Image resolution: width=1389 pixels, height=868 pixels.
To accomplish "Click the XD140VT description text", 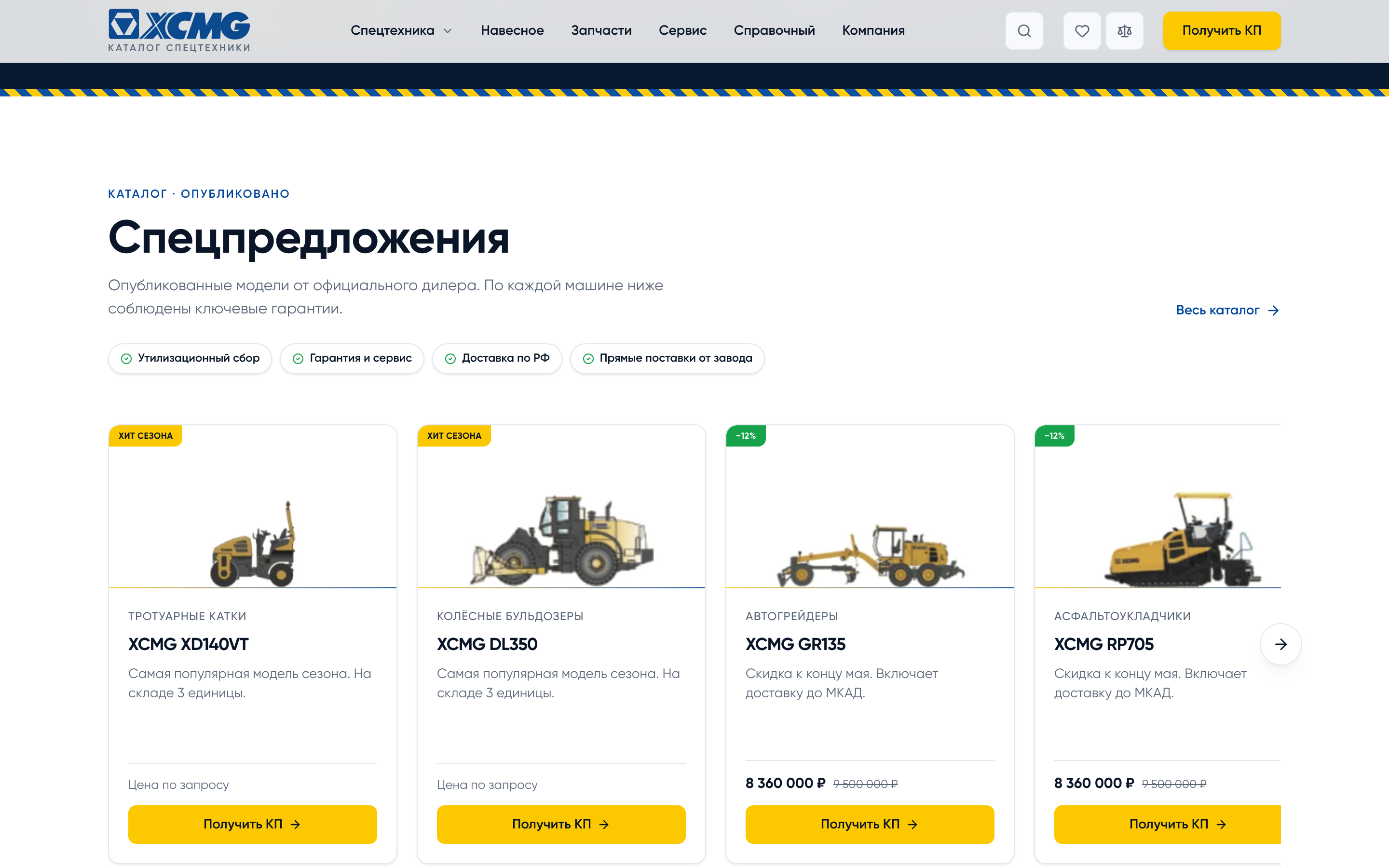I will (x=250, y=683).
